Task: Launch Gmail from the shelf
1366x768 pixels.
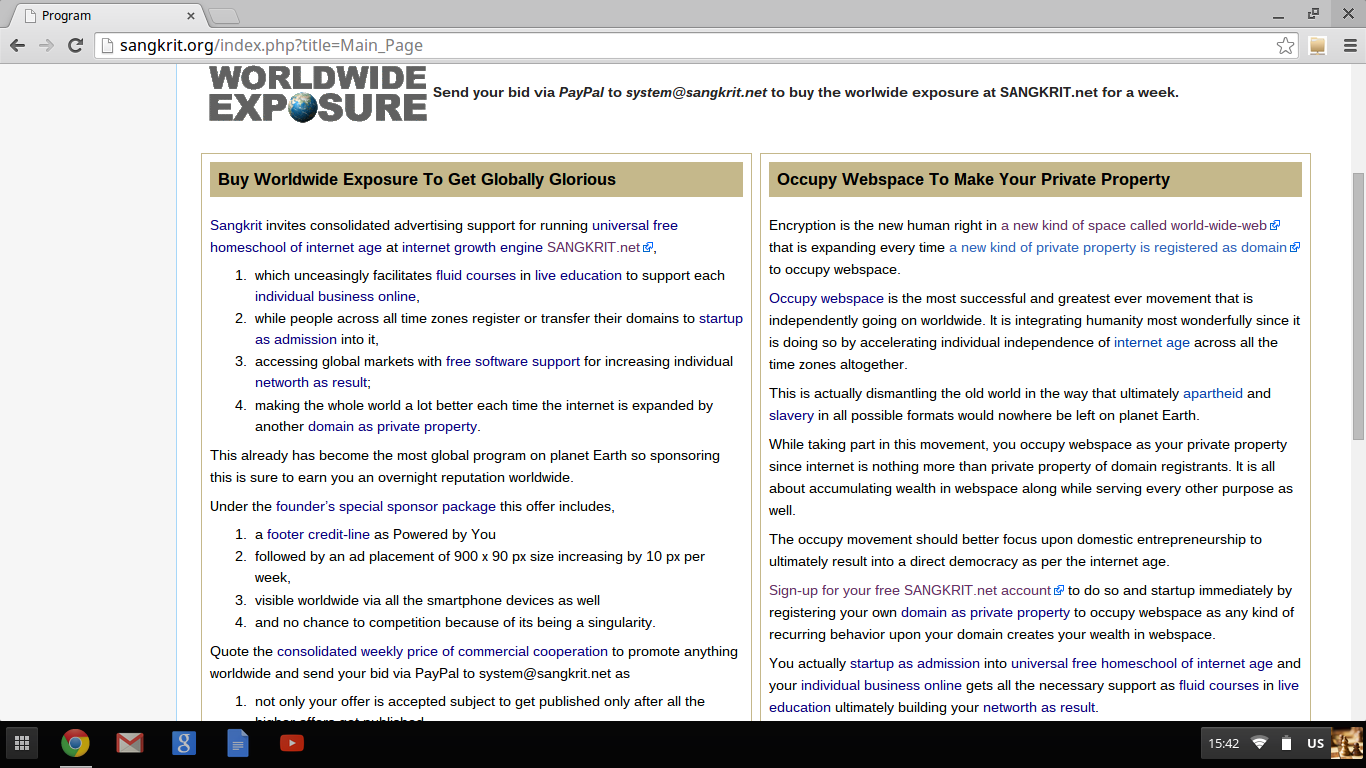Action: coord(129,743)
